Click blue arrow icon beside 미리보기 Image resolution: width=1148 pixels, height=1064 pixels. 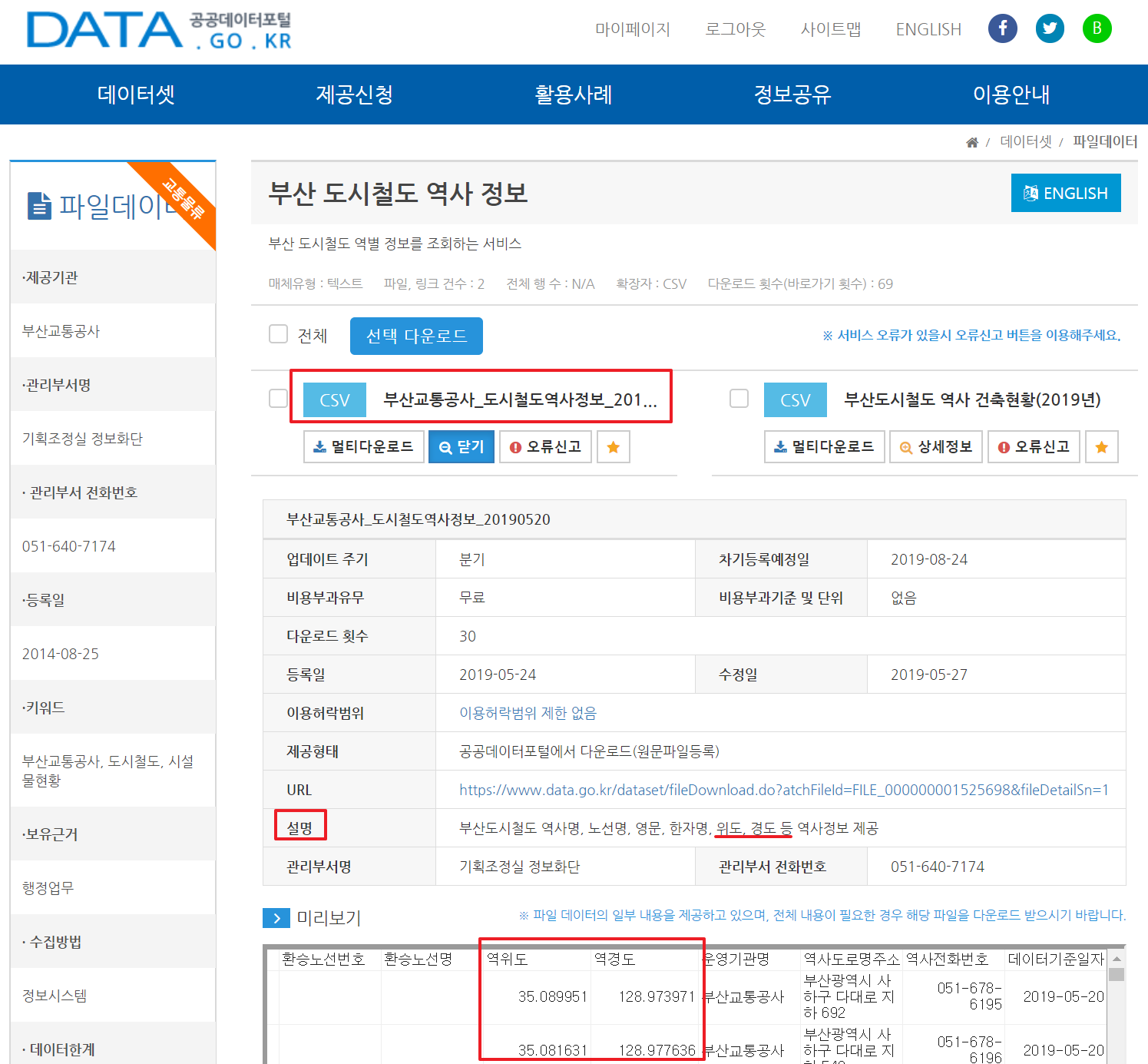point(276,918)
